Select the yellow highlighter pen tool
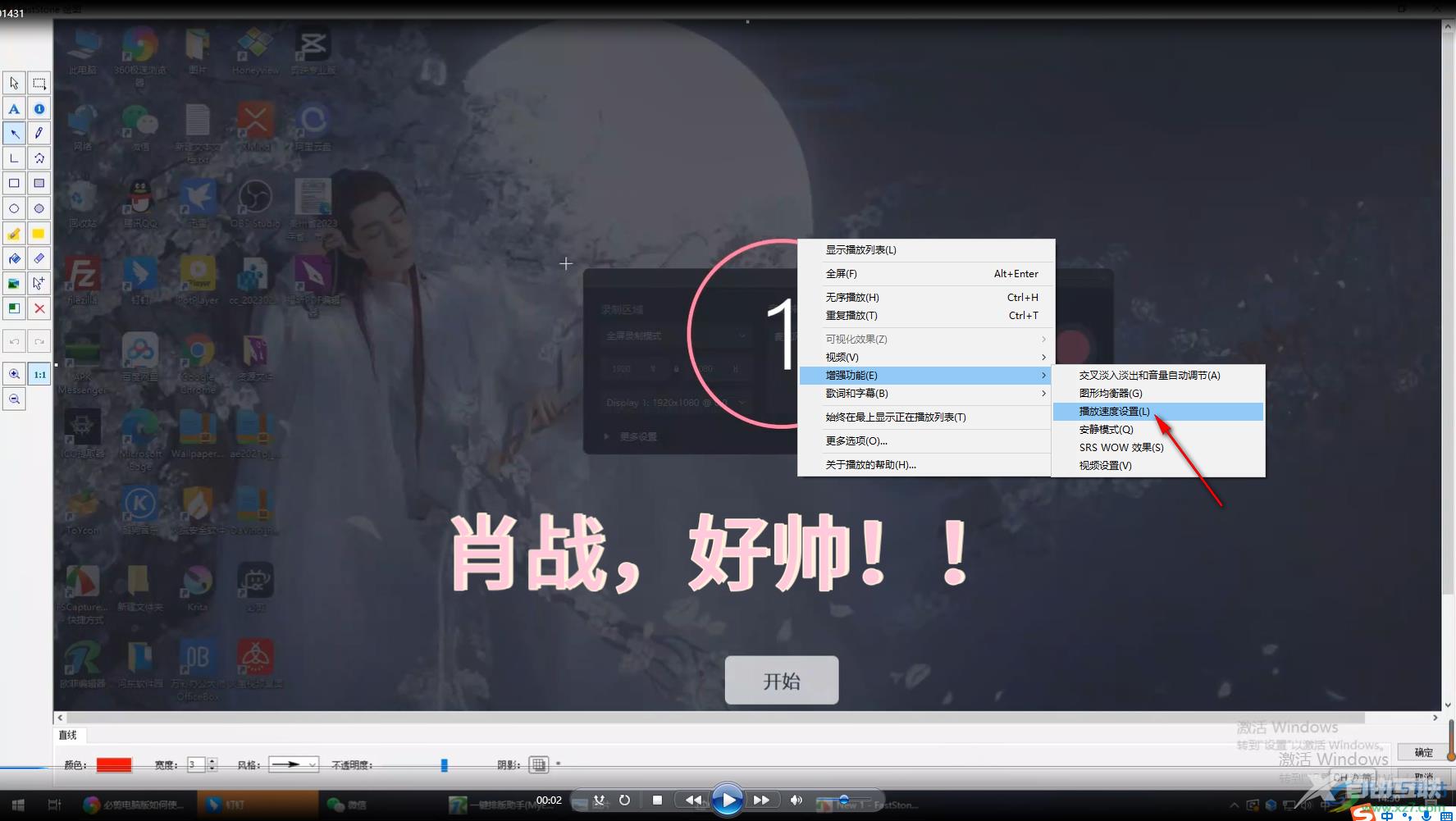The height and width of the screenshot is (821, 1456). (x=14, y=234)
